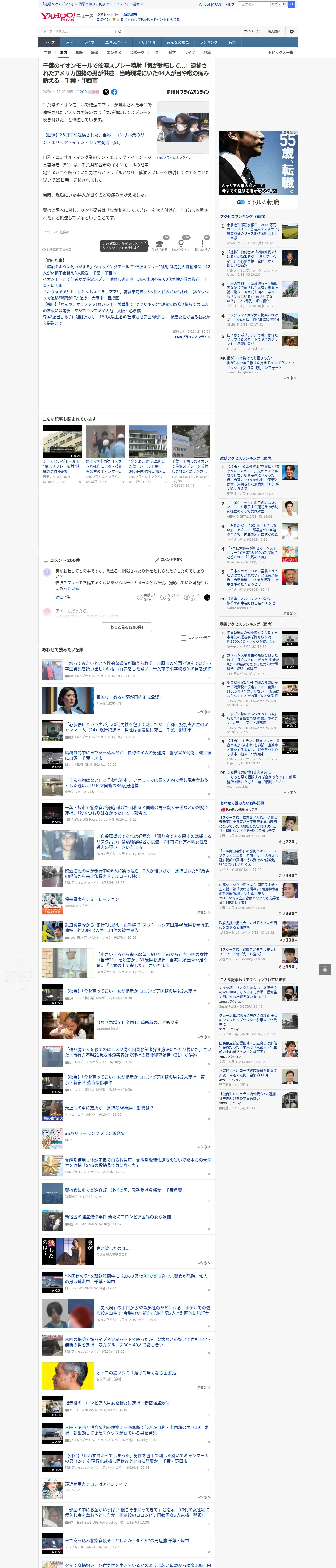Image resolution: width=336 pixels, height=1568 pixels.
Task: Open トピックス一覧 link
Action: pyautogui.click(x=281, y=52)
